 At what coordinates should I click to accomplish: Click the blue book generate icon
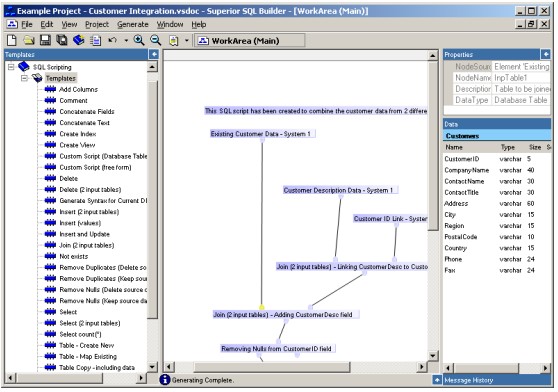coord(79,41)
